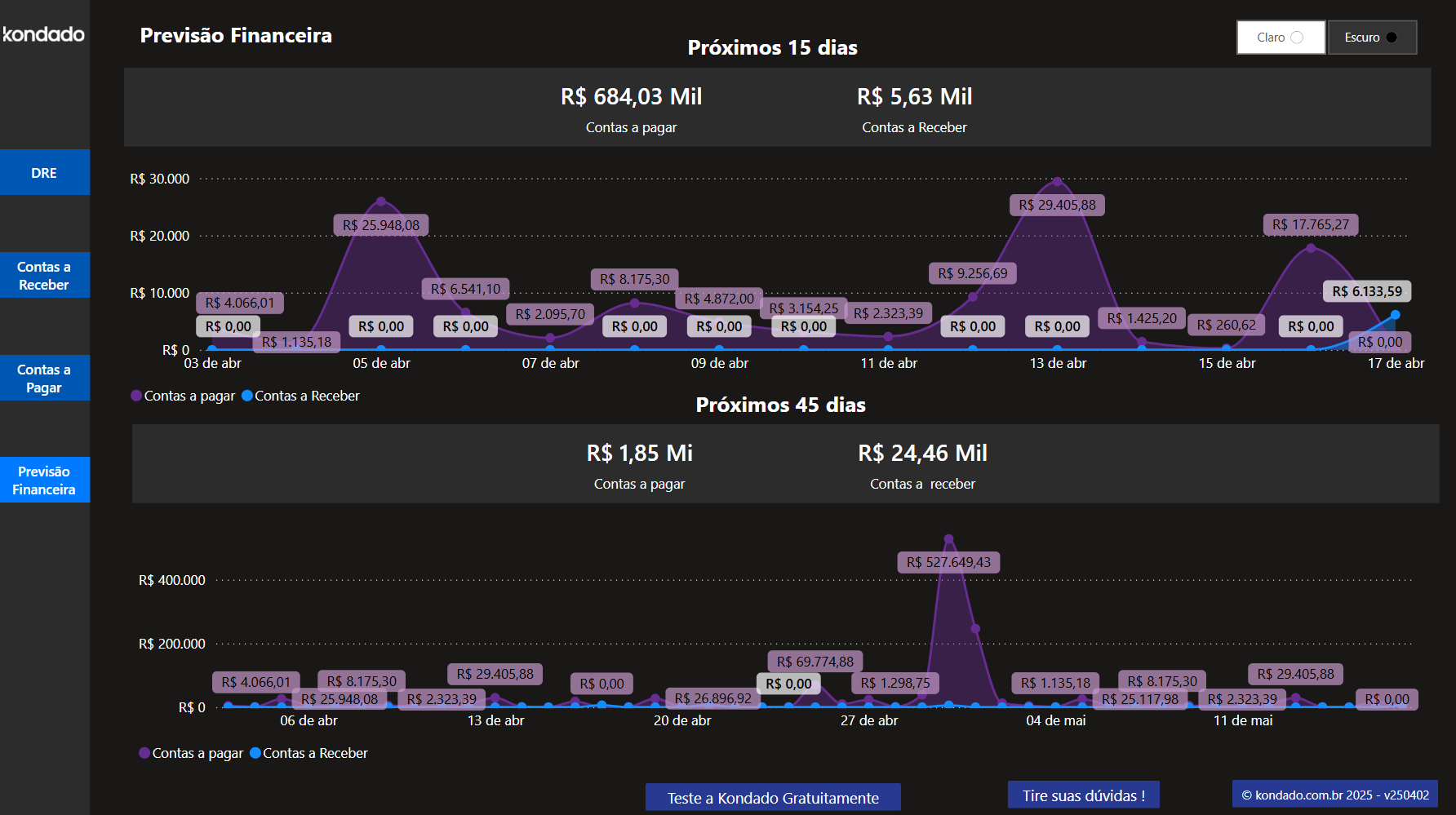Select Contas a Pagar in sidebar
This screenshot has width=1456, height=815.
pyautogui.click(x=45, y=378)
